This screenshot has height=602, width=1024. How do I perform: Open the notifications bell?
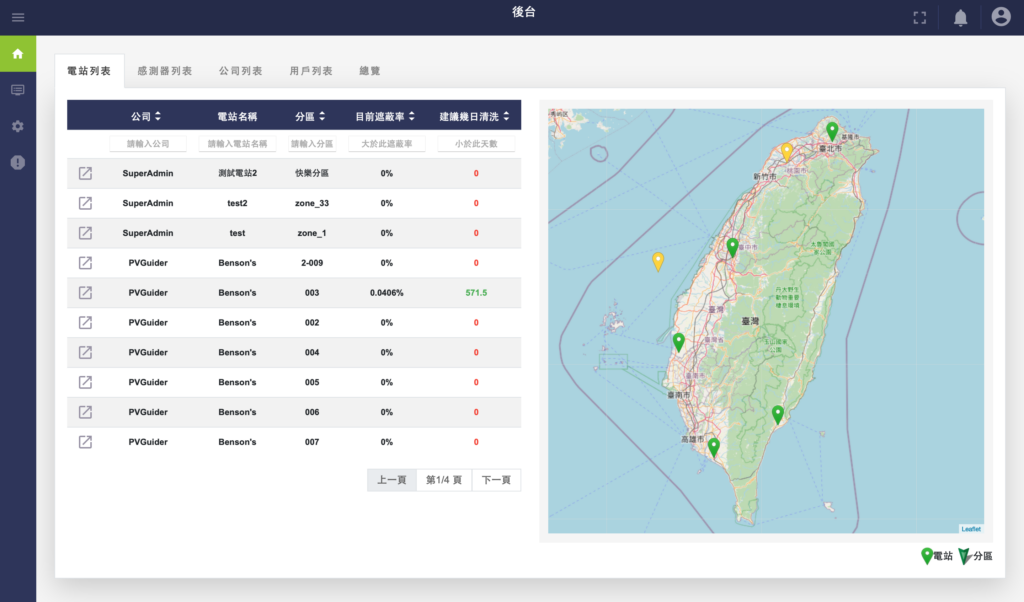pyautogui.click(x=960, y=17)
